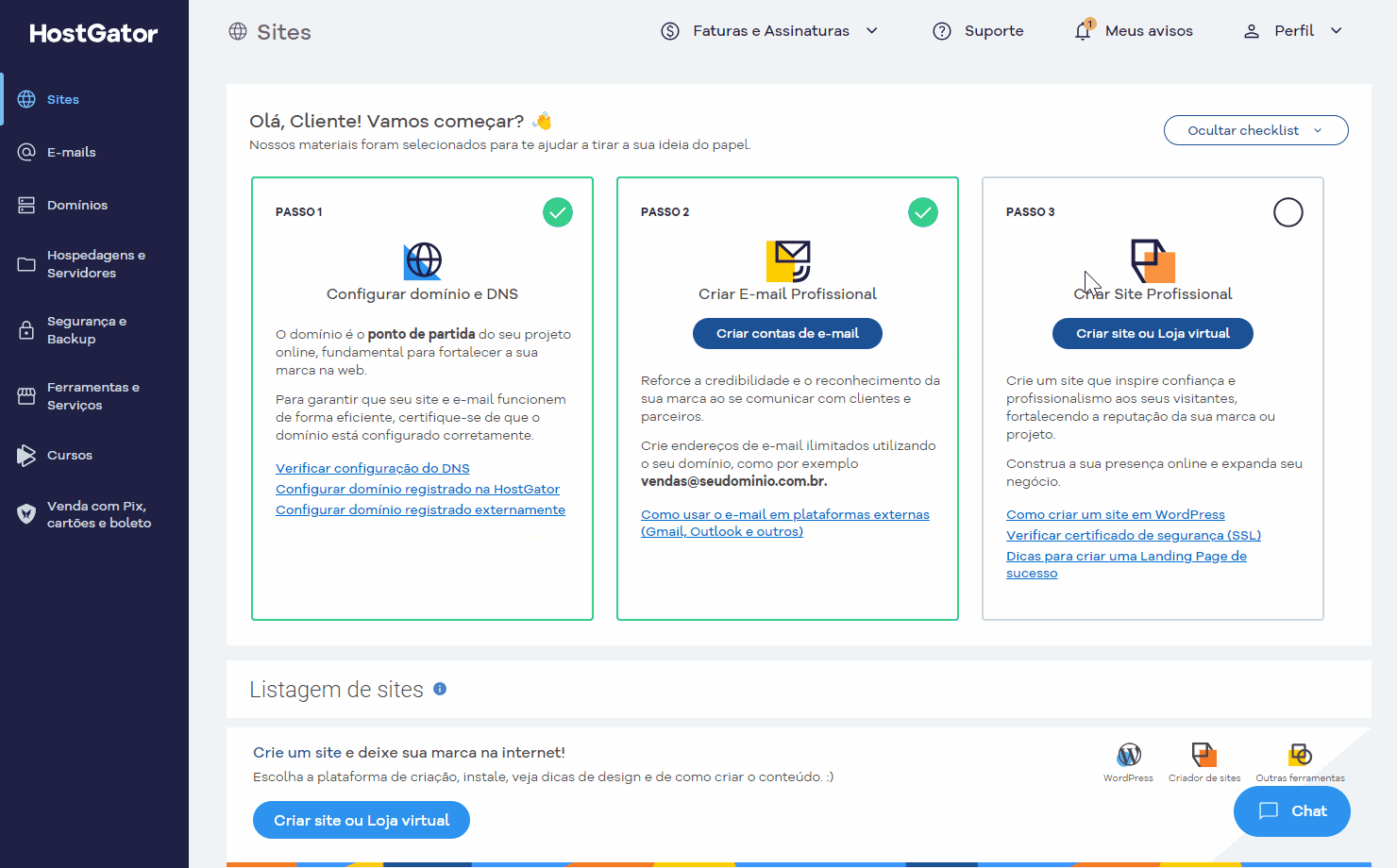
Task: Open Verificar certificado de segurança (SSL) link
Action: point(1134,535)
